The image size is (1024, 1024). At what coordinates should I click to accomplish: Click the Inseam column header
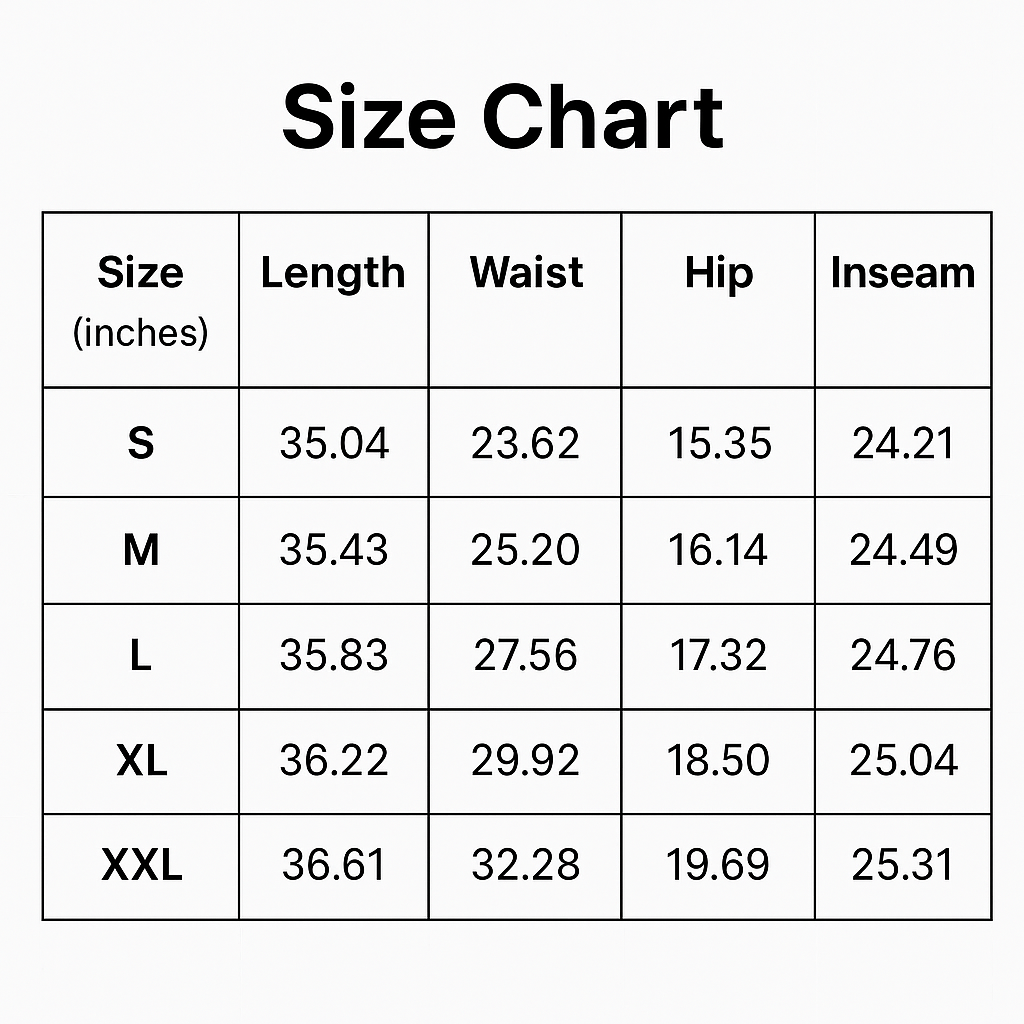tap(902, 273)
